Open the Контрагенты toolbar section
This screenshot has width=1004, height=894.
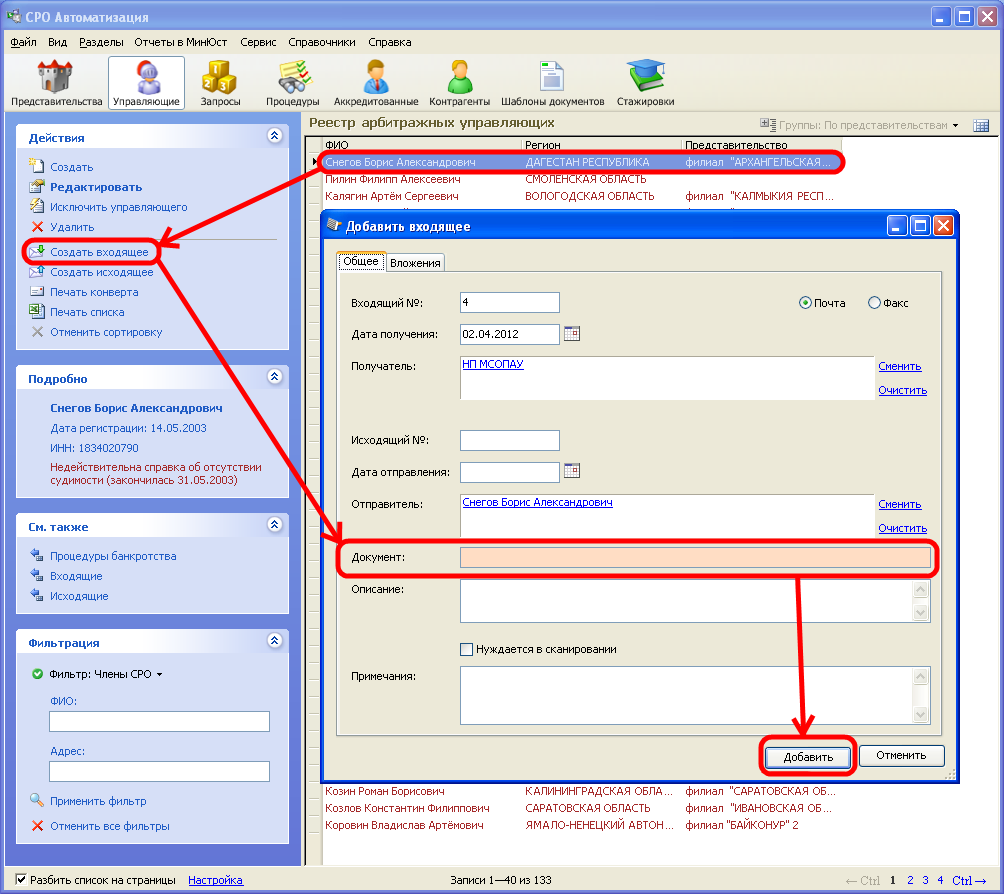[459, 83]
